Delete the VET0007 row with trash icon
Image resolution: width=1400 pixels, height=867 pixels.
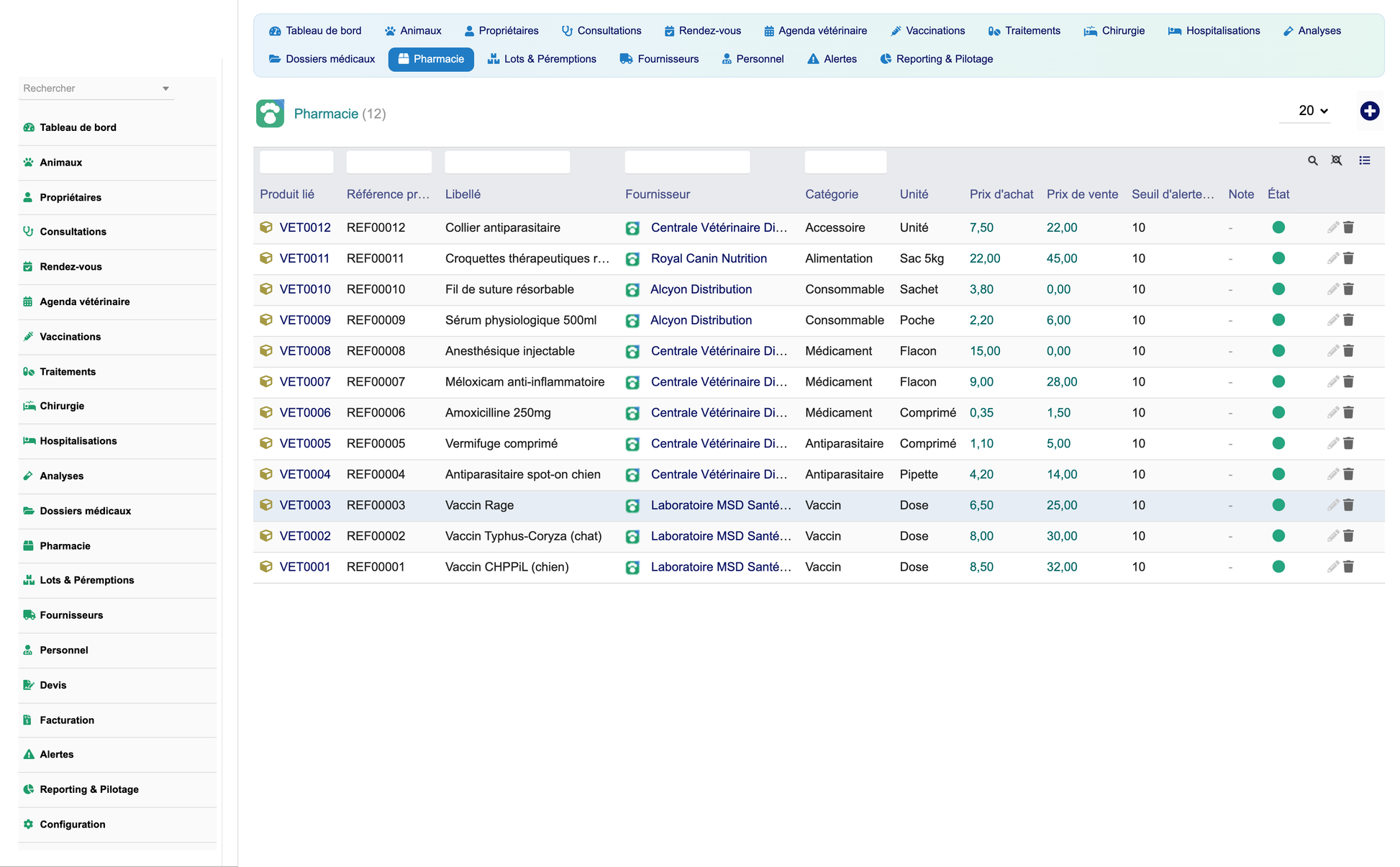(x=1349, y=382)
